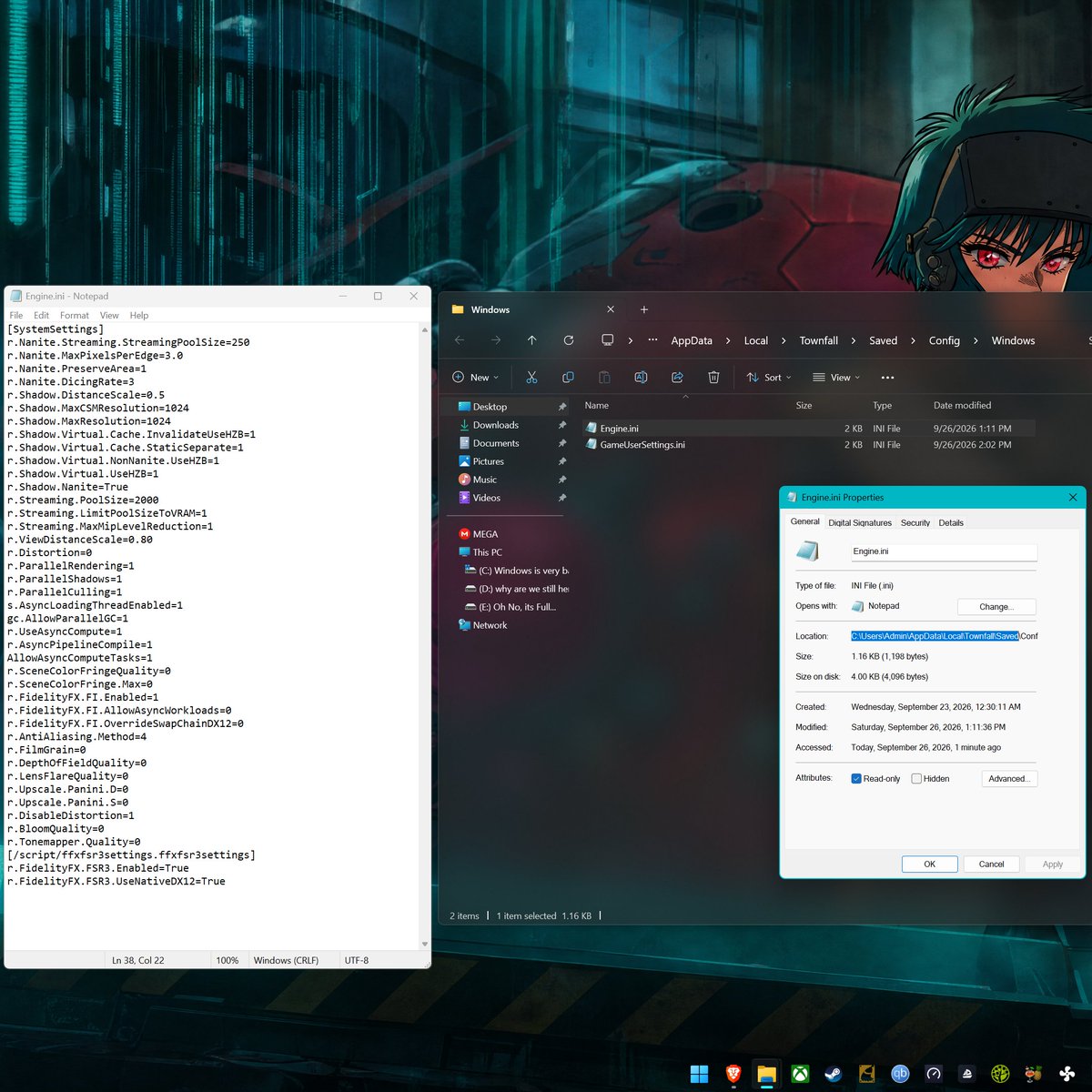Click the Share icon in Explorer toolbar
This screenshot has width=1092, height=1092.
(x=677, y=377)
